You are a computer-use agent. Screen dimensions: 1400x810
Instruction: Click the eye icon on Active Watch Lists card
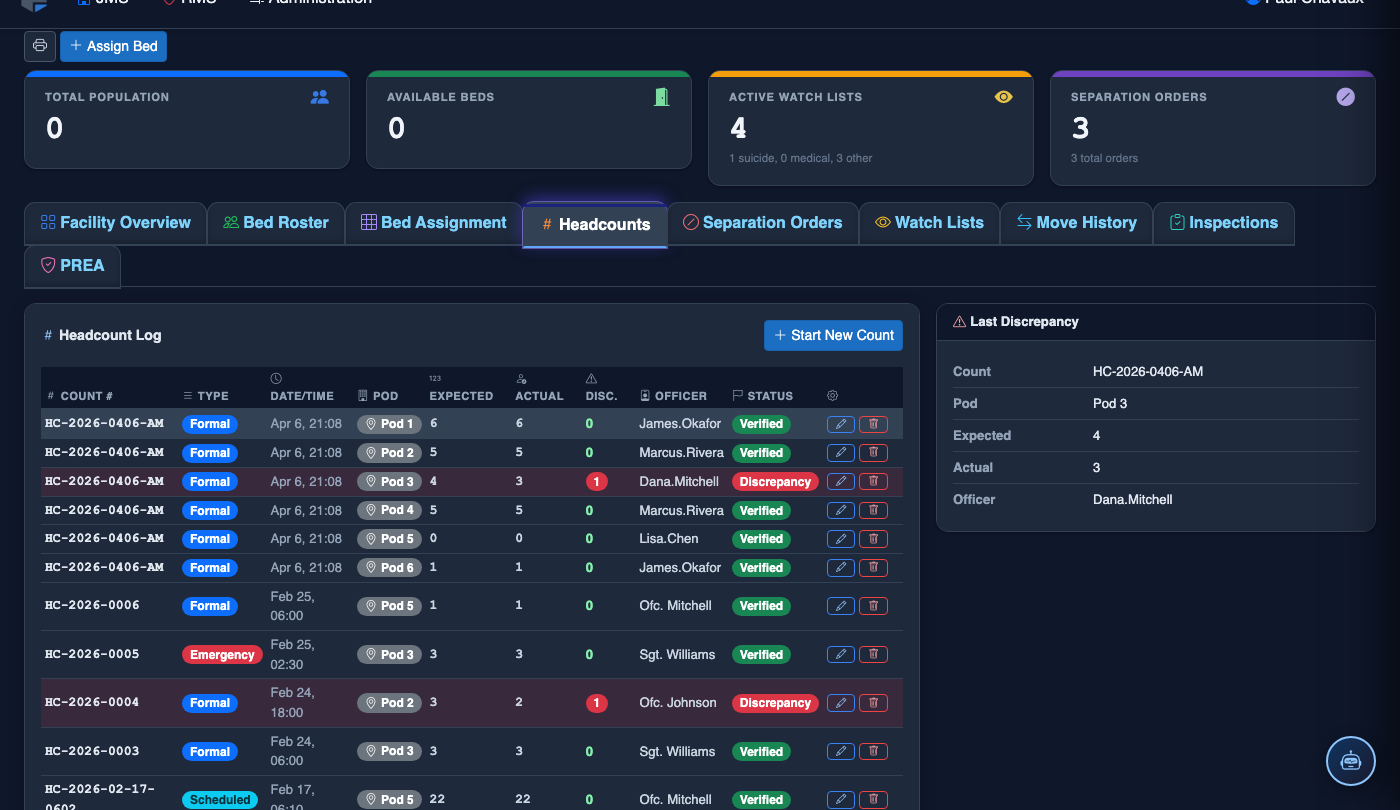[1004, 97]
